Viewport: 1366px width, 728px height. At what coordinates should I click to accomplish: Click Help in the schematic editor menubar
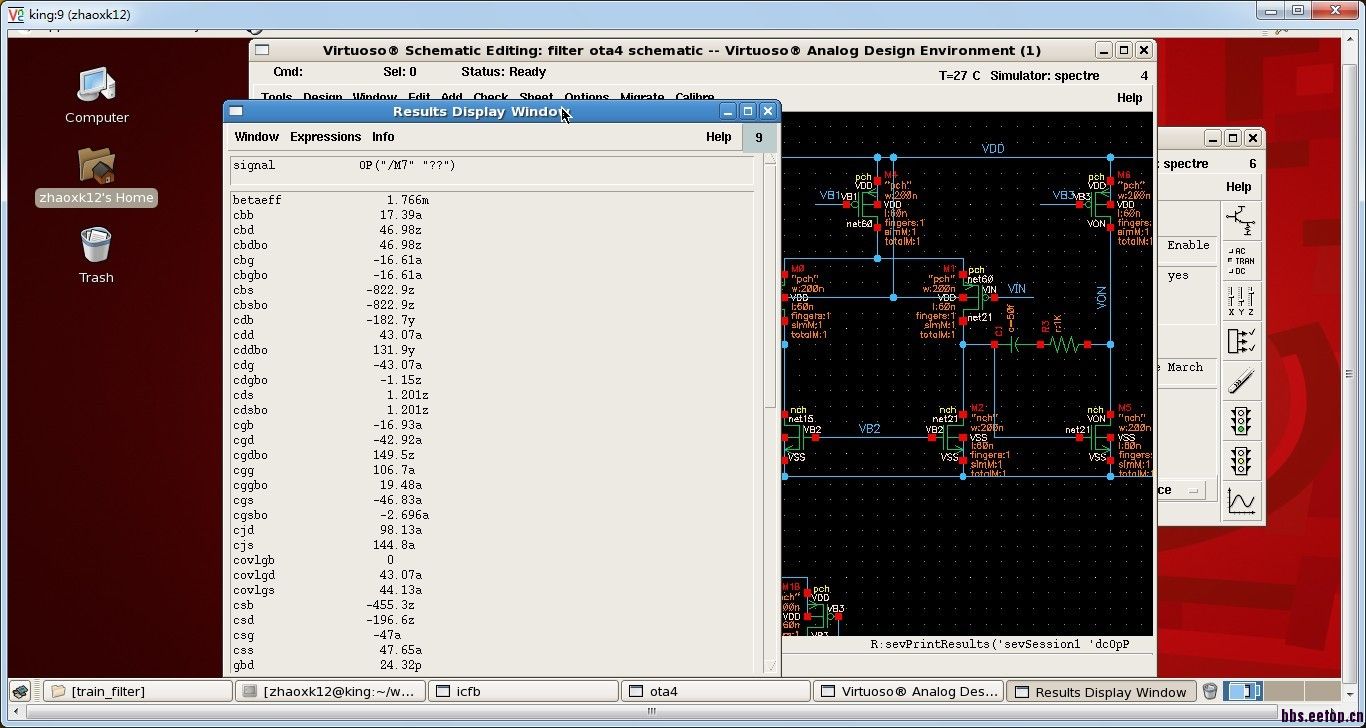1129,98
